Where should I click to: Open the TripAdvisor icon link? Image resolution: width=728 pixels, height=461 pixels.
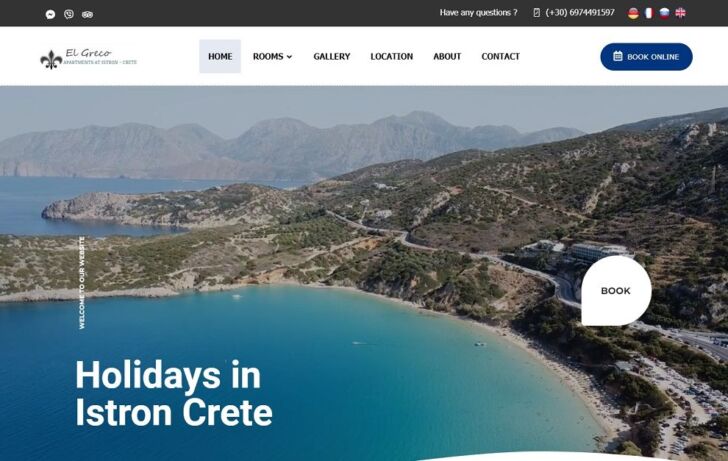(87, 14)
